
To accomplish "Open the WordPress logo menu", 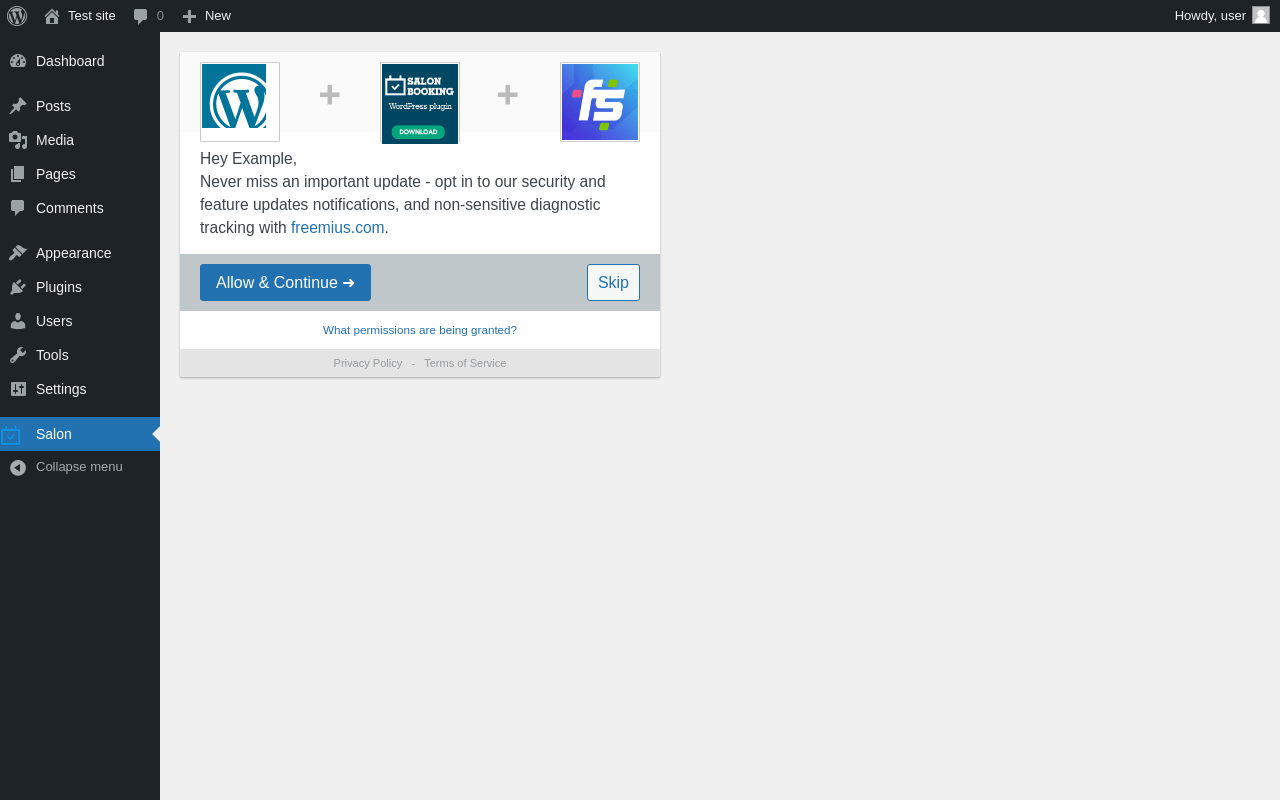I will point(17,16).
